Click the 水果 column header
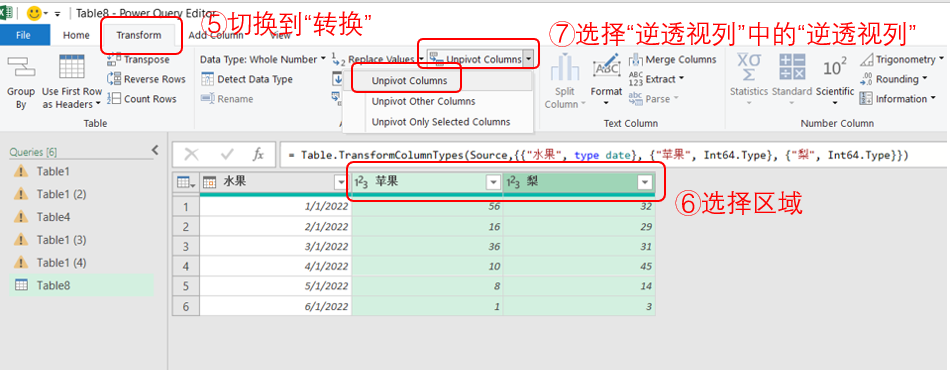Viewport: 950px width, 370px height. [276, 182]
